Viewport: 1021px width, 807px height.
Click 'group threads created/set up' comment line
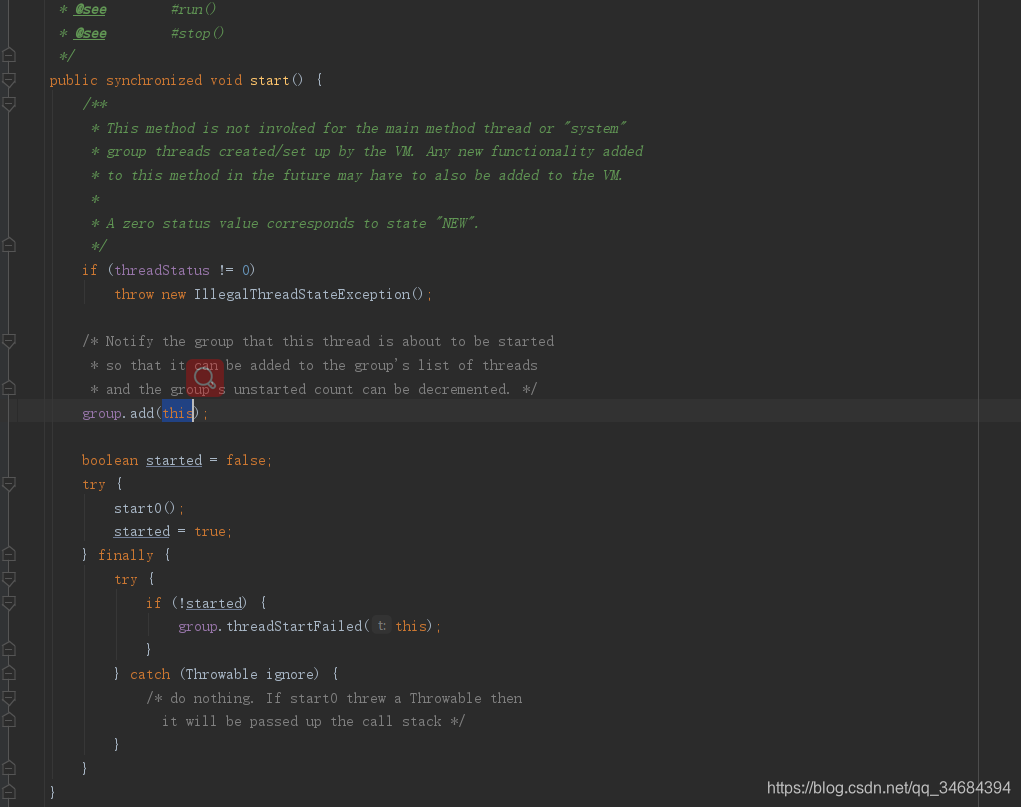(367, 152)
